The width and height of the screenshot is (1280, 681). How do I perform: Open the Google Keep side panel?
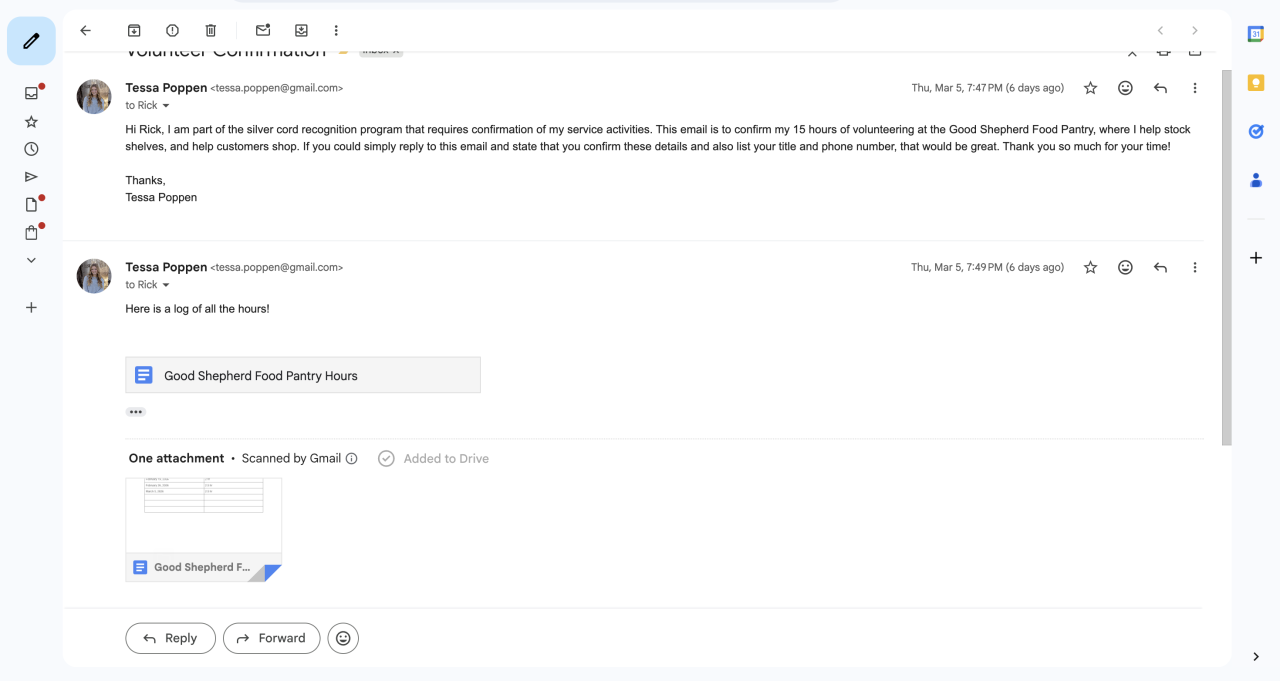pos(1256,83)
